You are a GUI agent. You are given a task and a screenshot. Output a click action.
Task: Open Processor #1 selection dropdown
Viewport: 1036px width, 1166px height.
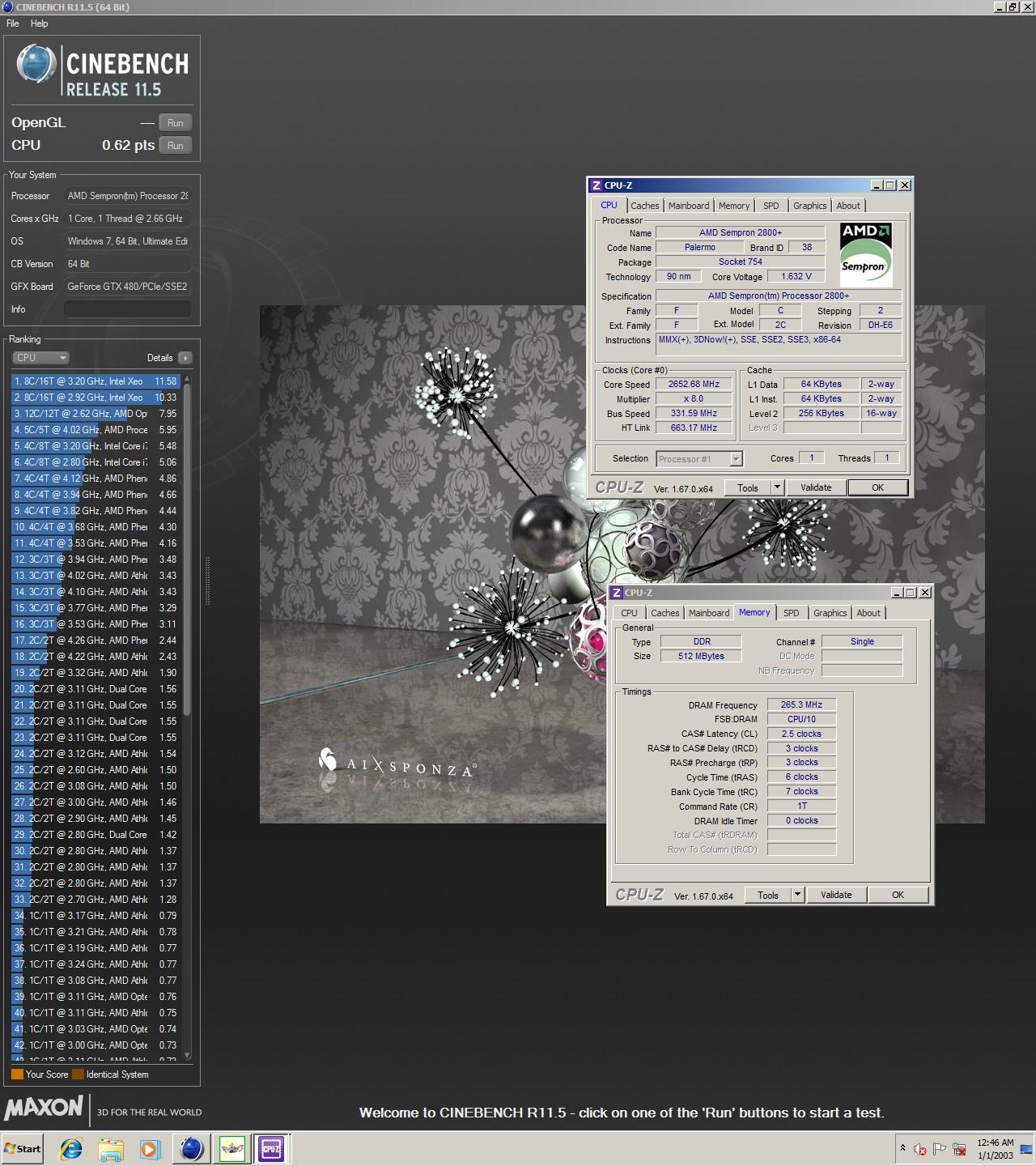(x=699, y=459)
